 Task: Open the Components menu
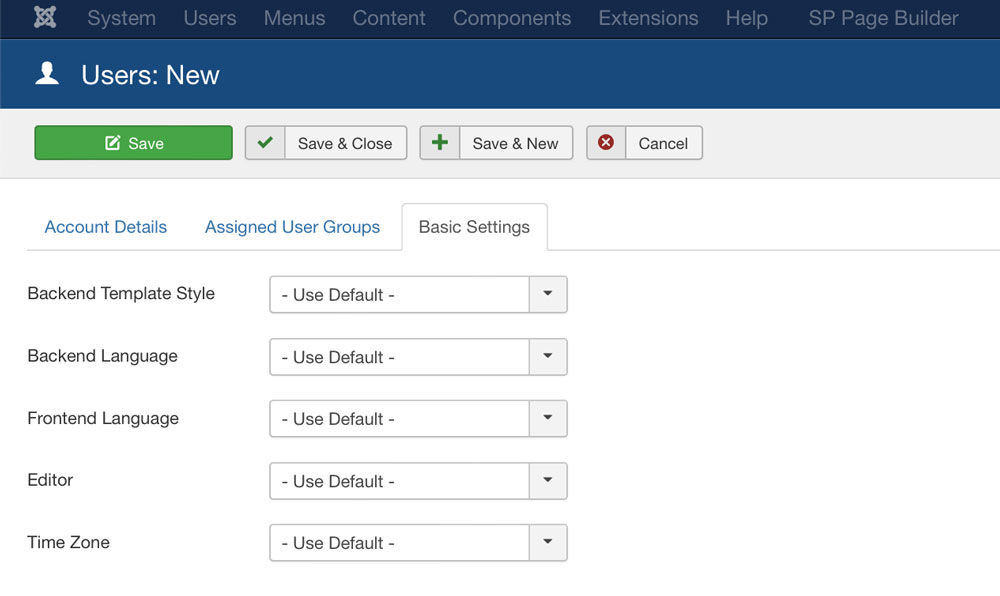[512, 18]
